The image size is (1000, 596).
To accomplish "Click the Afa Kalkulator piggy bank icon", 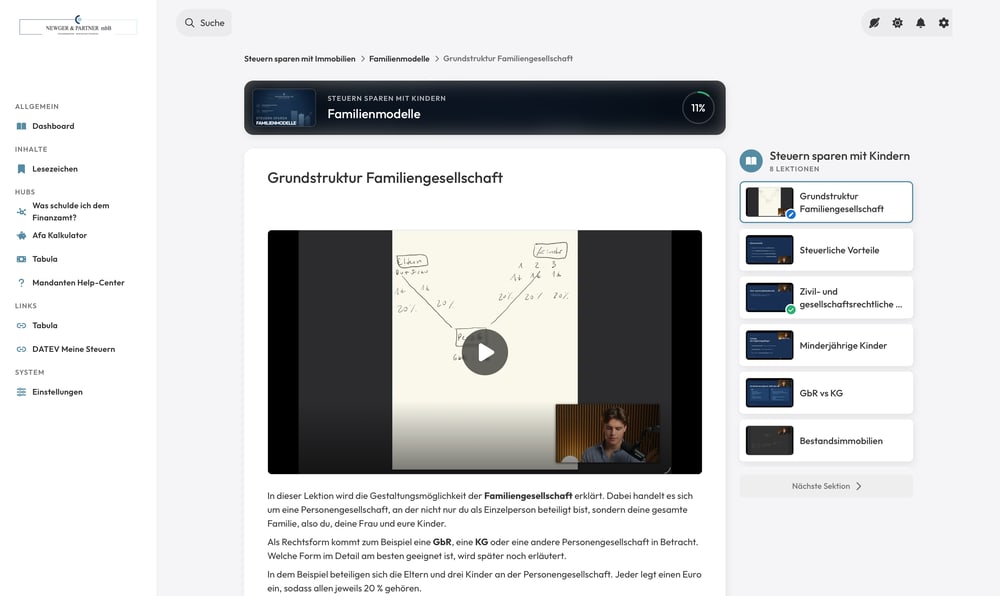I will [21, 235].
